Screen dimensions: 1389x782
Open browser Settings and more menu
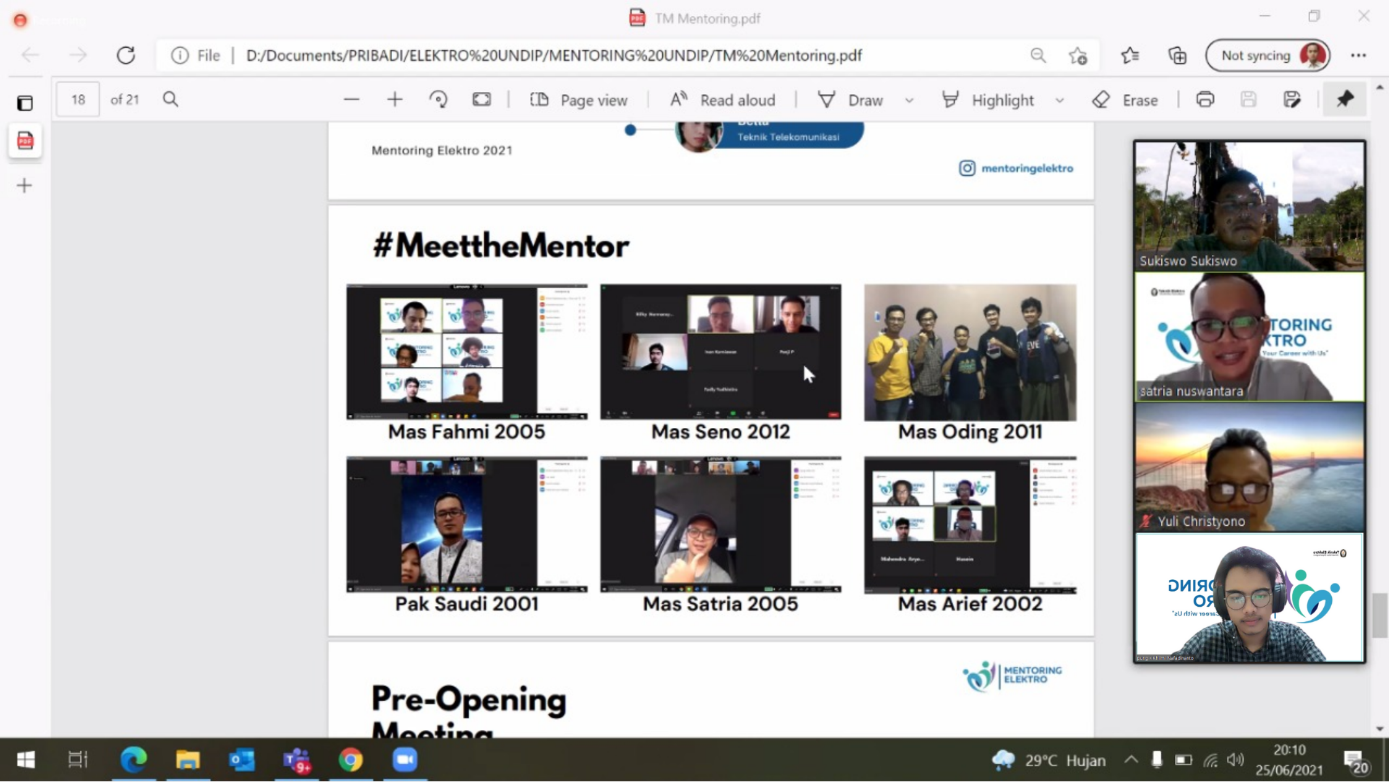click(x=1358, y=56)
